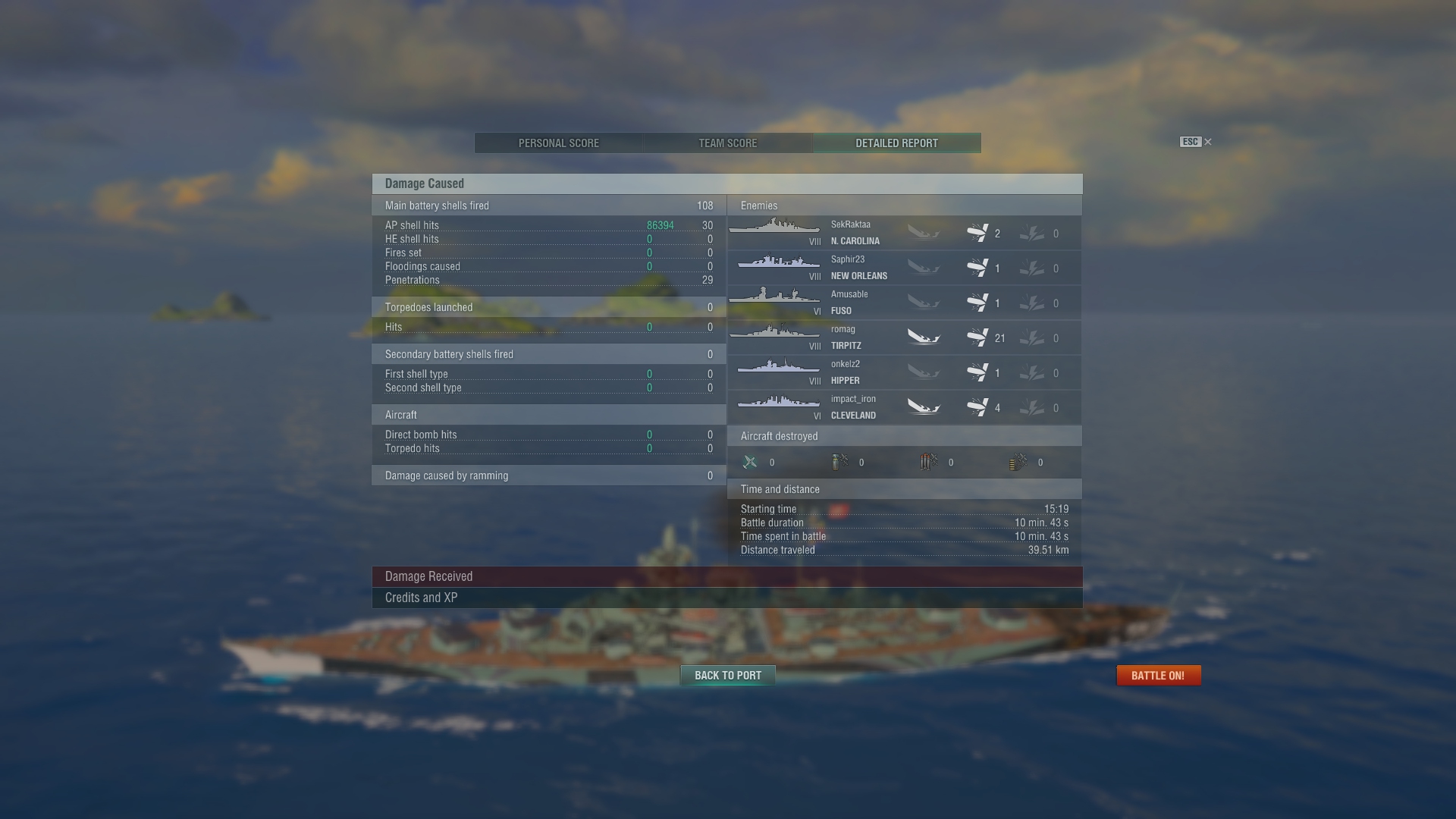The width and height of the screenshot is (1456, 819).
Task: Expand the Damage Received section
Action: pos(727,576)
